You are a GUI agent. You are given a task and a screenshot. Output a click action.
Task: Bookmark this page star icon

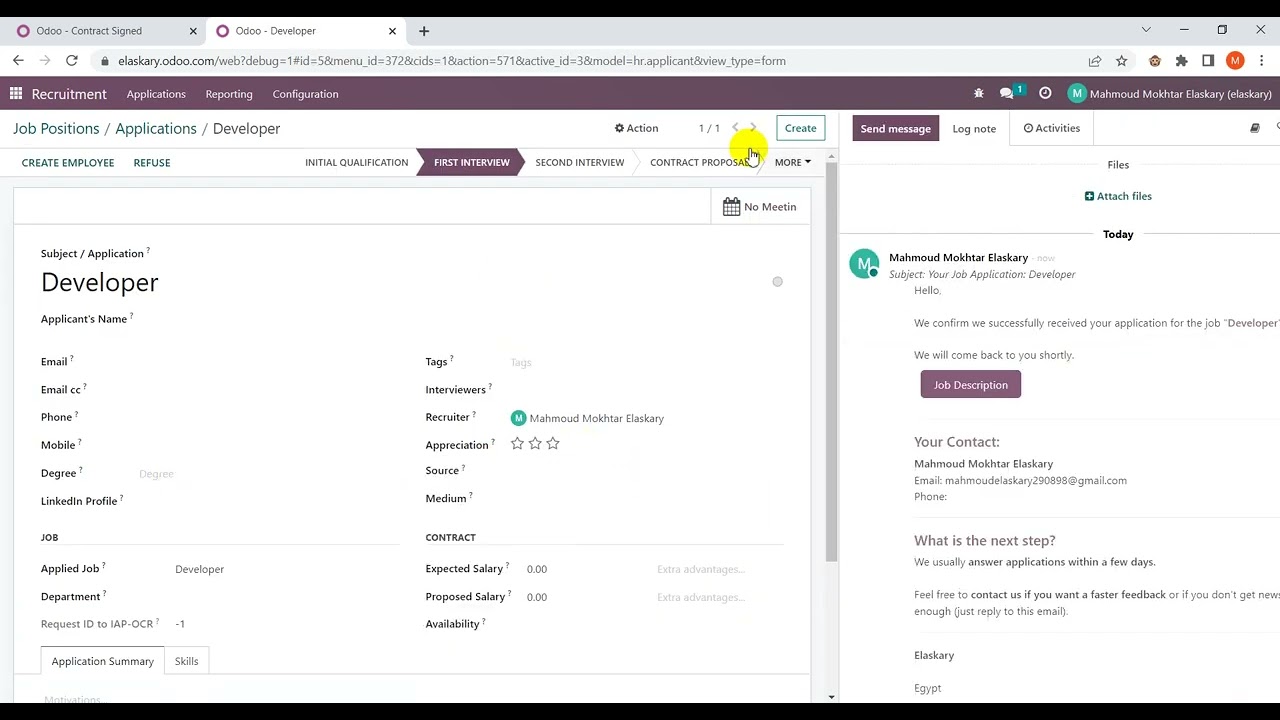click(1121, 61)
